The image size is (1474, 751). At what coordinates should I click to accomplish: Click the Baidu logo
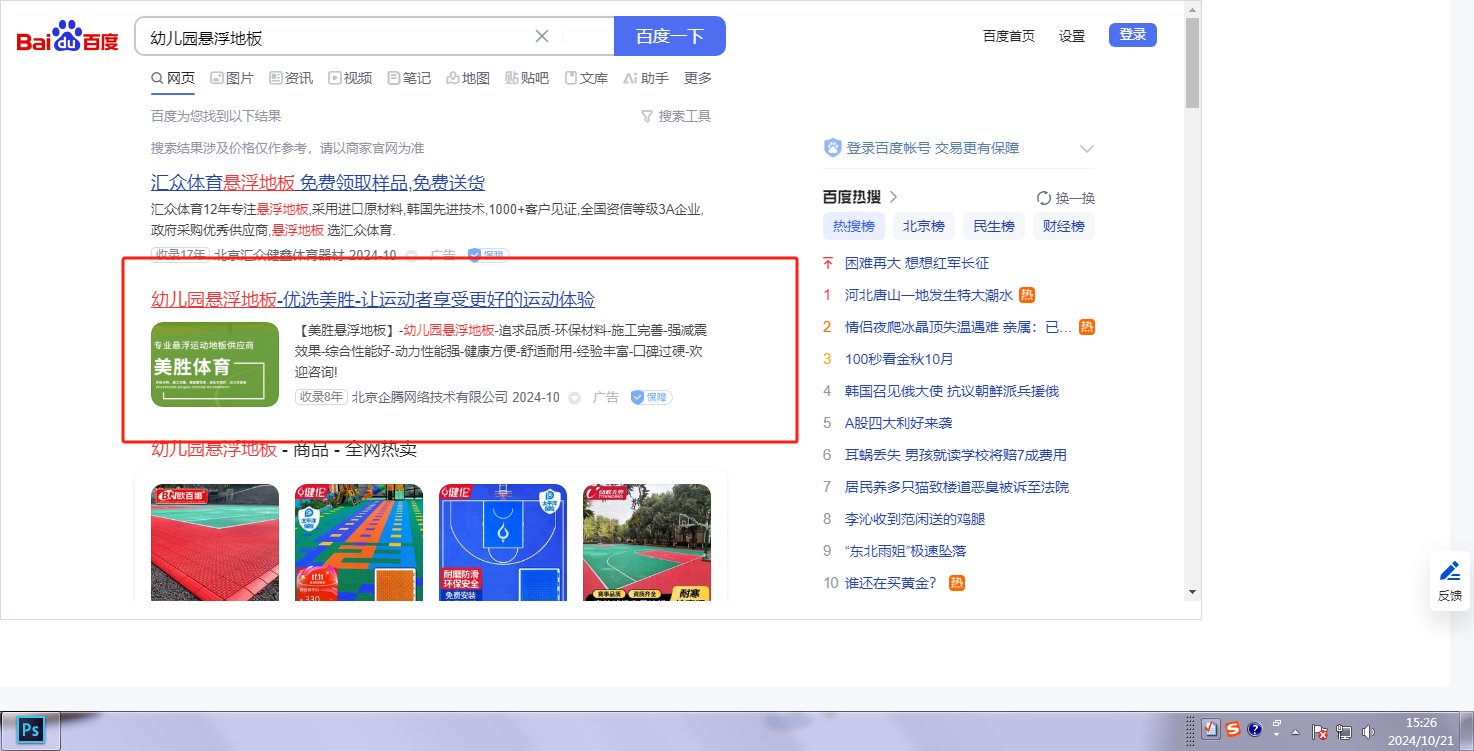(x=67, y=37)
